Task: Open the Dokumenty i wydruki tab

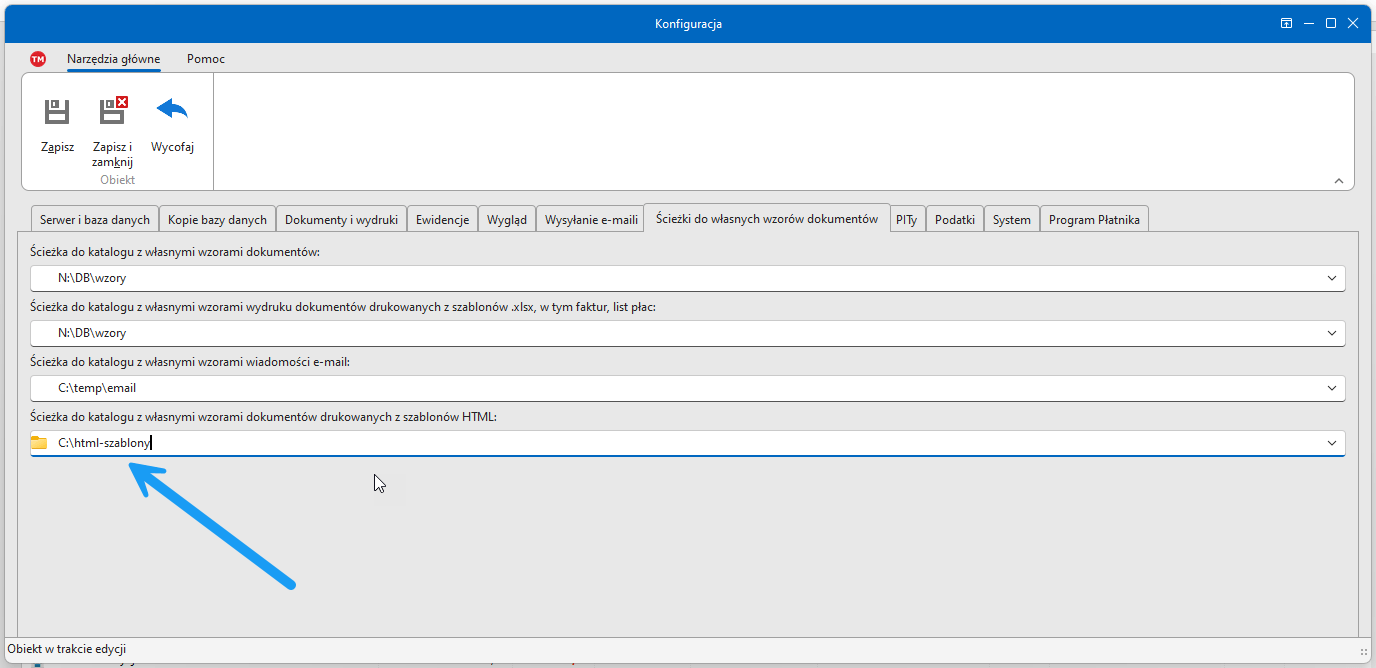Action: point(341,220)
